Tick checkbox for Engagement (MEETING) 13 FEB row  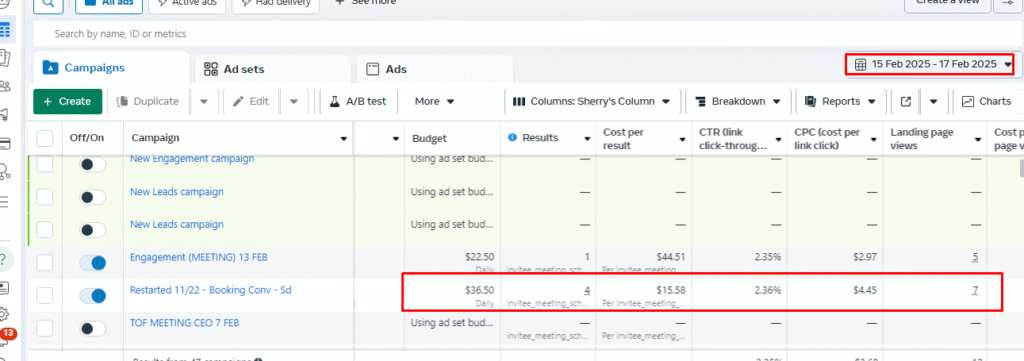click(x=44, y=263)
